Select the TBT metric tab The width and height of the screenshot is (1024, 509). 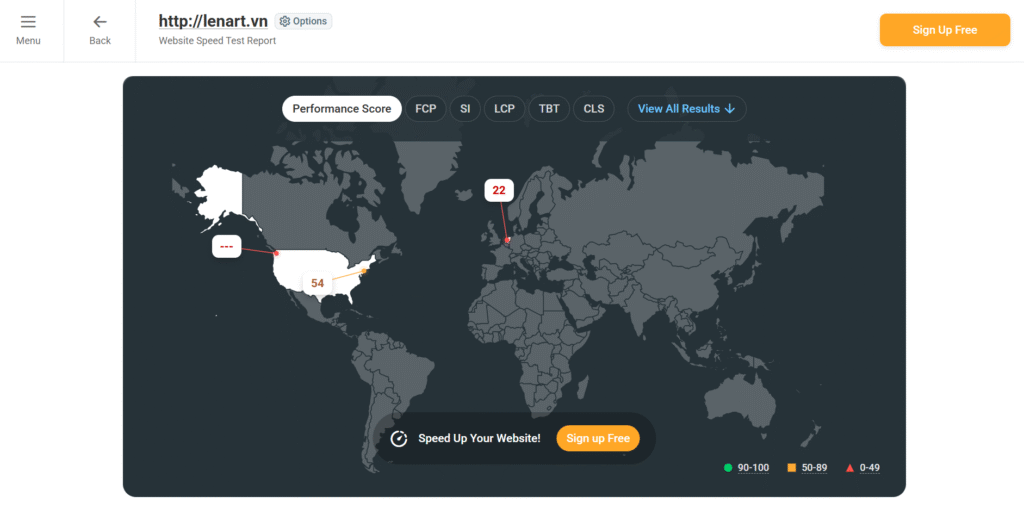[x=549, y=109]
